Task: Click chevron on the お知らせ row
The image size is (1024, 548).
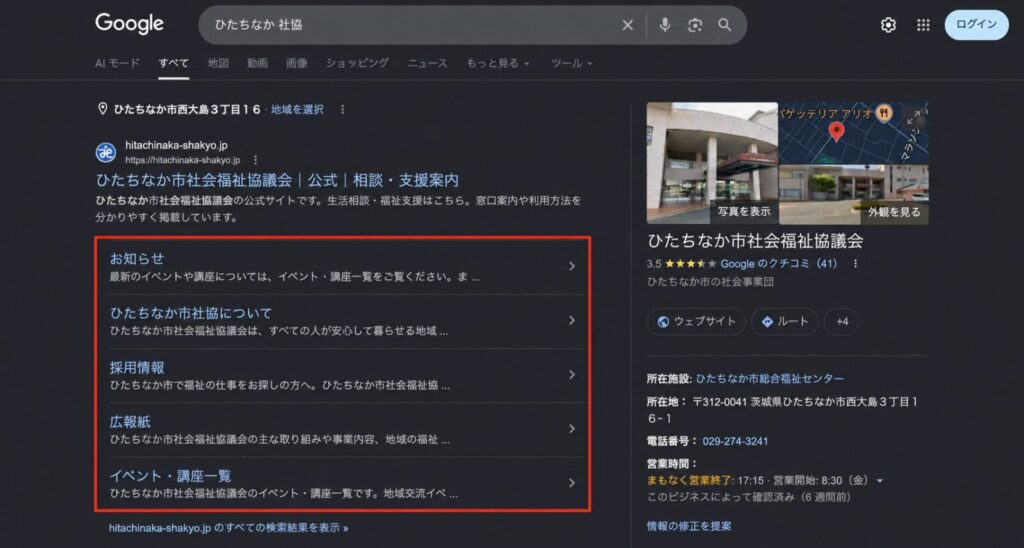Action: (571, 266)
